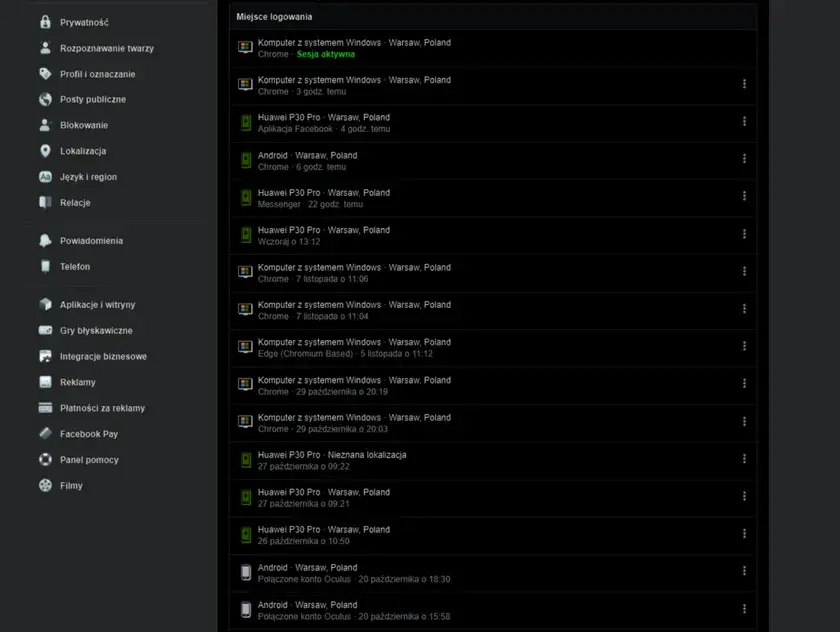The image size is (840, 632).
Task: Click the Filmy film reel icon
Action: click(45, 486)
